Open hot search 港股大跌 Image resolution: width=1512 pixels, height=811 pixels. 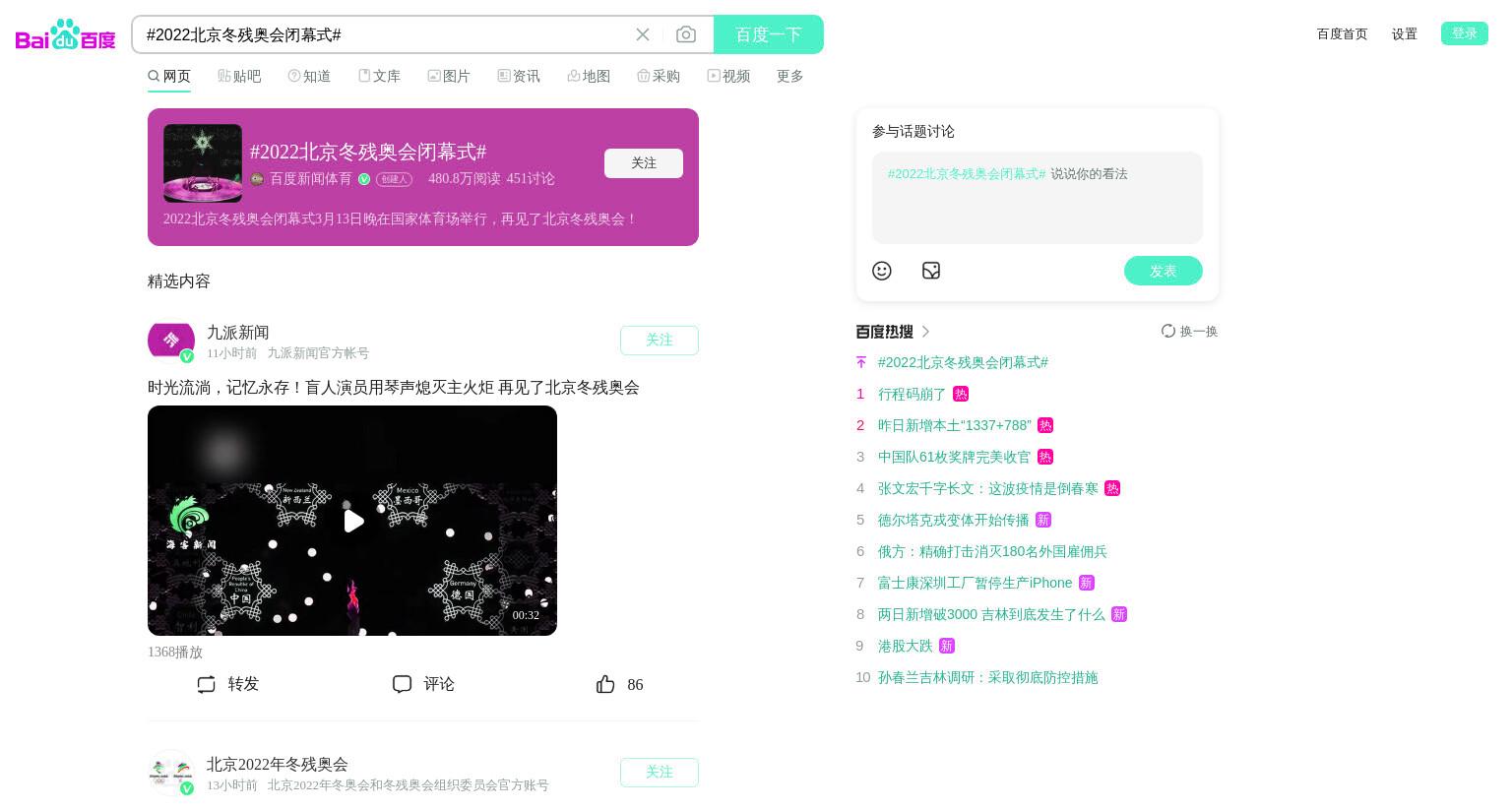tap(906, 646)
